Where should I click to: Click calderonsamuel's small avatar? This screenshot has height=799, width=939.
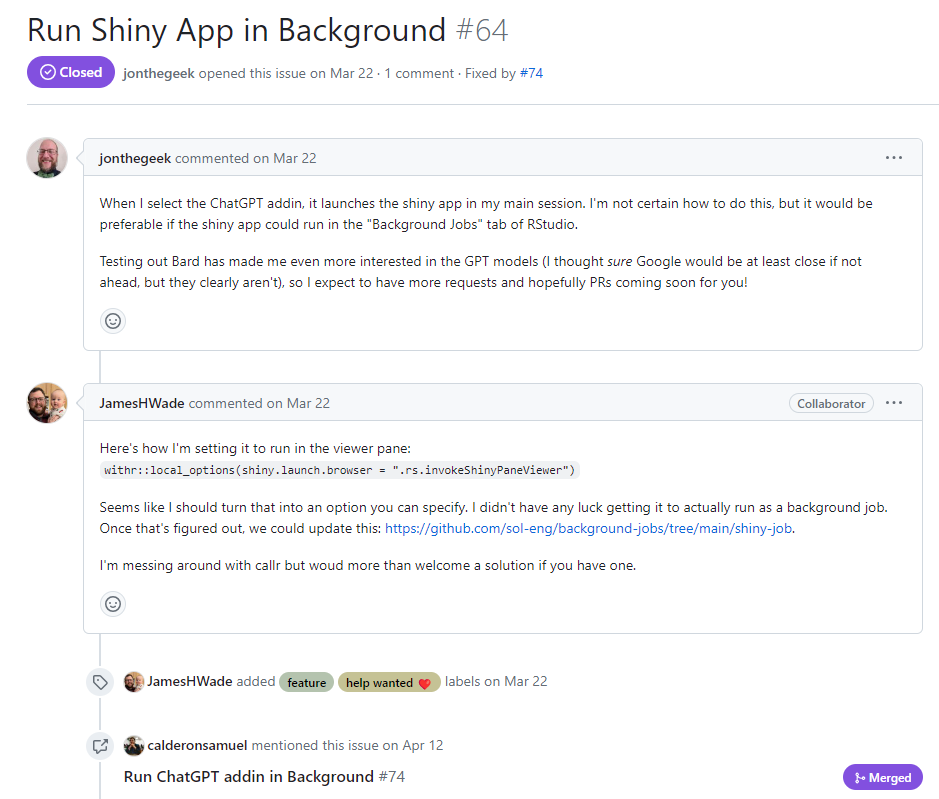tap(134, 745)
